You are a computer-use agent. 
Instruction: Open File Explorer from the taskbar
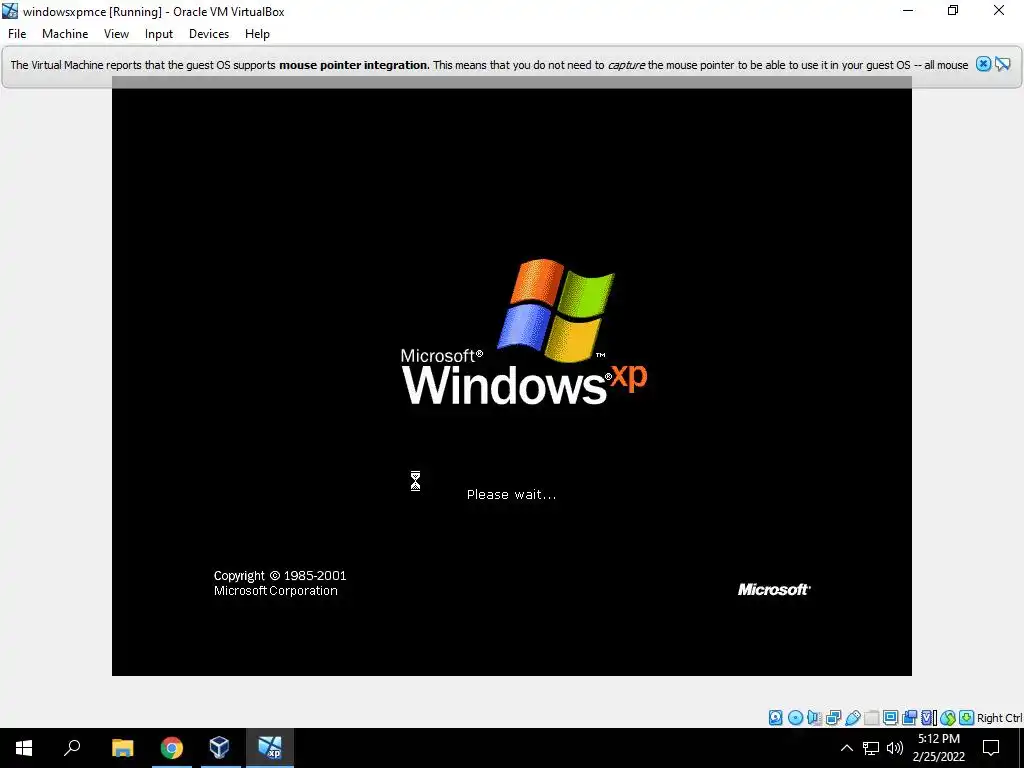123,748
